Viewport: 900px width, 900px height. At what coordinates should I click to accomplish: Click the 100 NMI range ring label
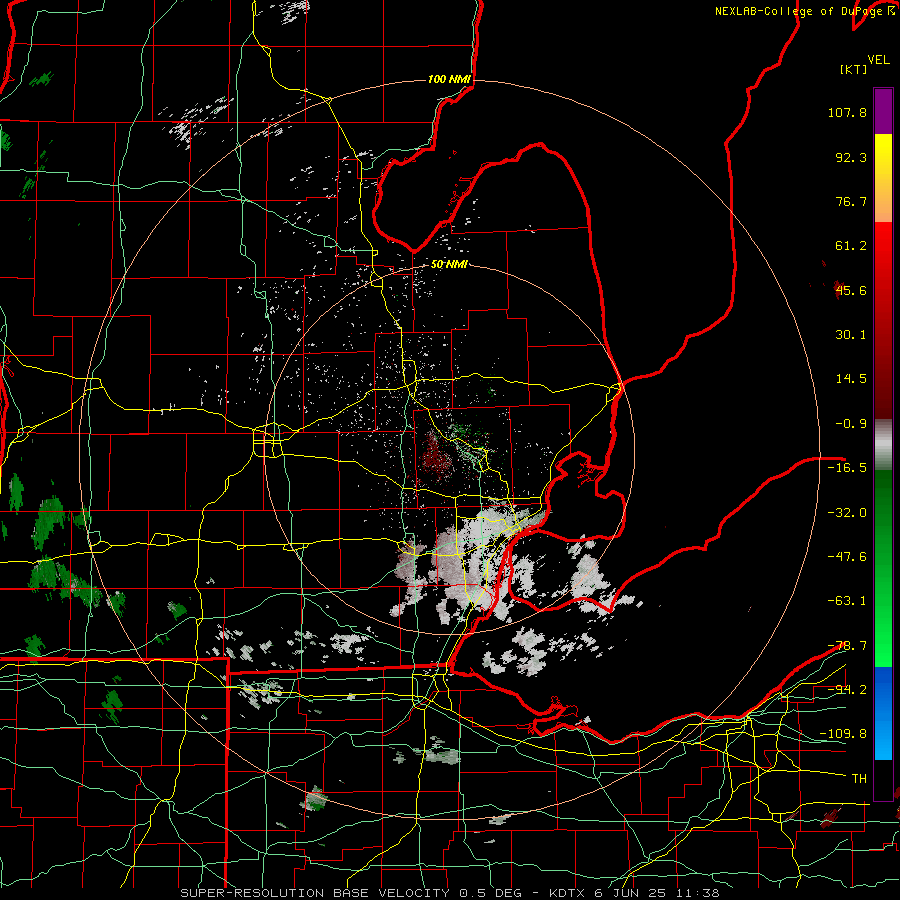pyautogui.click(x=449, y=79)
